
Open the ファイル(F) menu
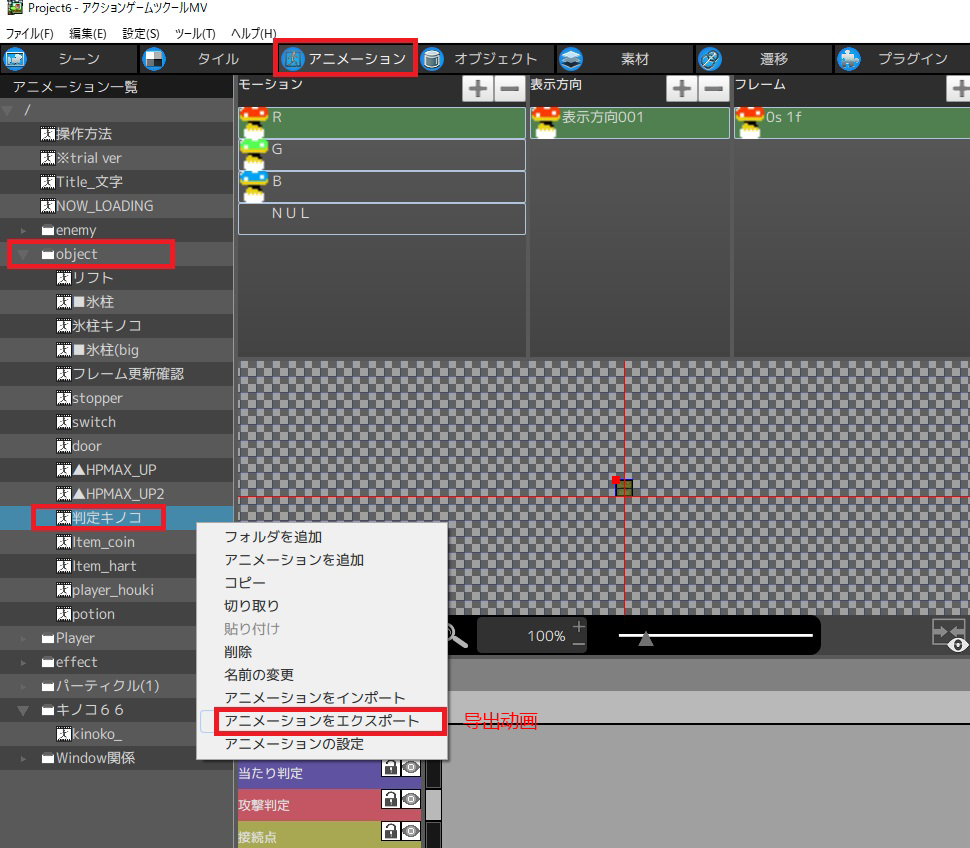(30, 34)
